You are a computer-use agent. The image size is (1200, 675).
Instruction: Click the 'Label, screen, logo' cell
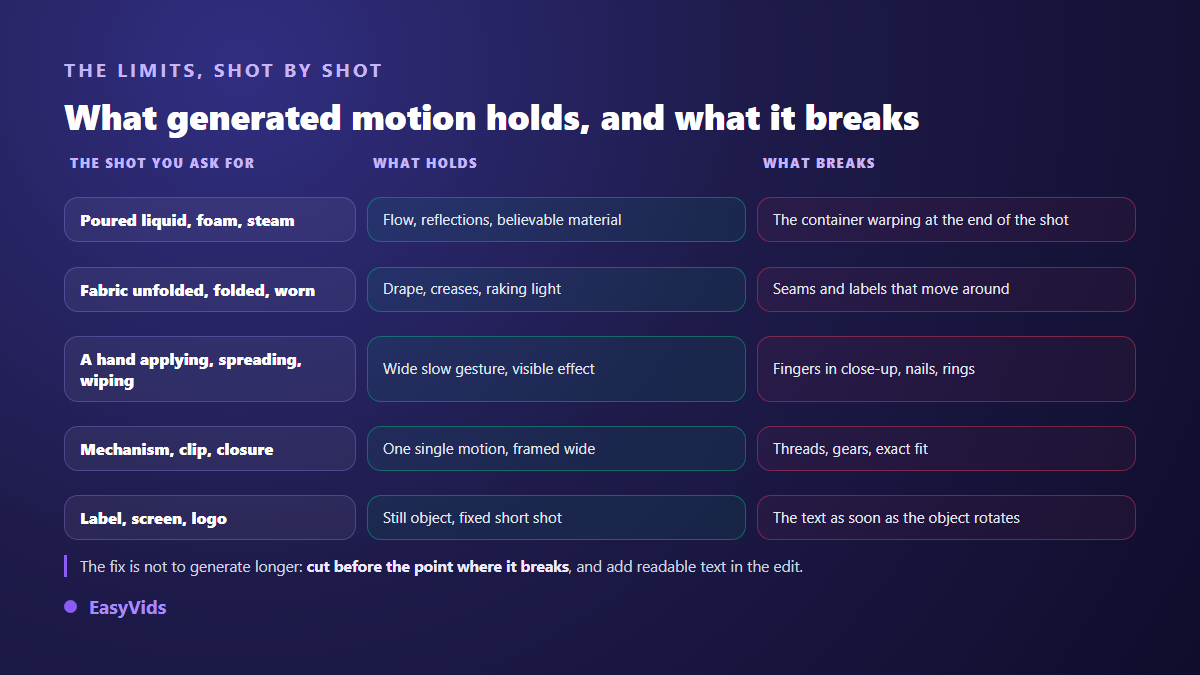coord(210,518)
